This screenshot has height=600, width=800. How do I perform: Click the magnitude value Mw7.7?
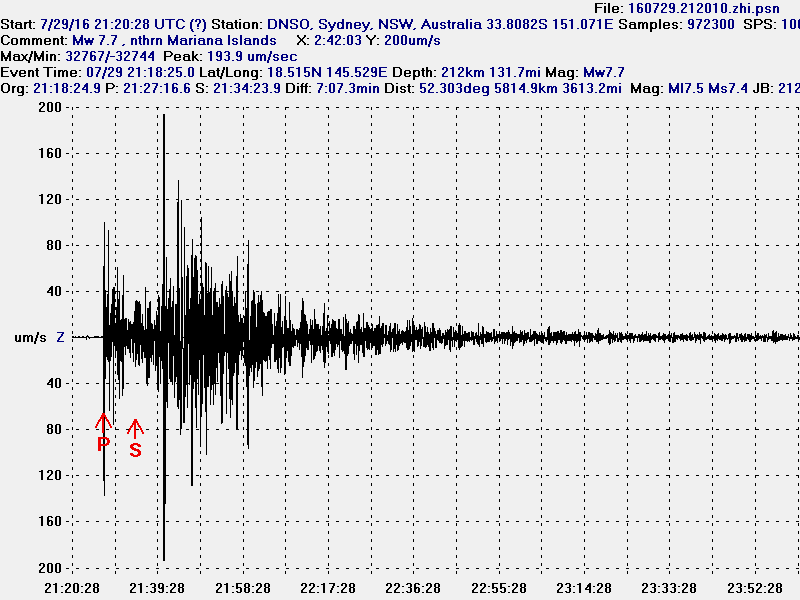pyautogui.click(x=604, y=72)
